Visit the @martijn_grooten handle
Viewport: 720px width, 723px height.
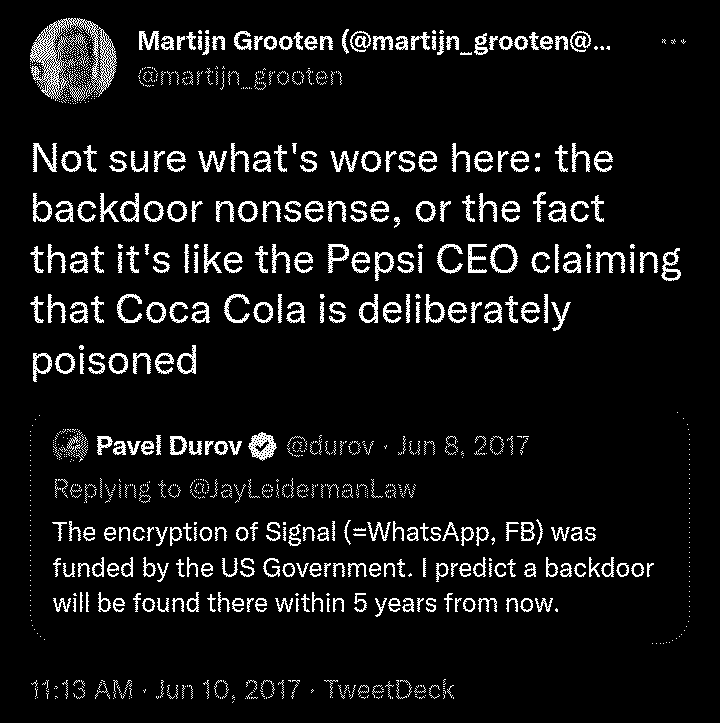tap(240, 76)
